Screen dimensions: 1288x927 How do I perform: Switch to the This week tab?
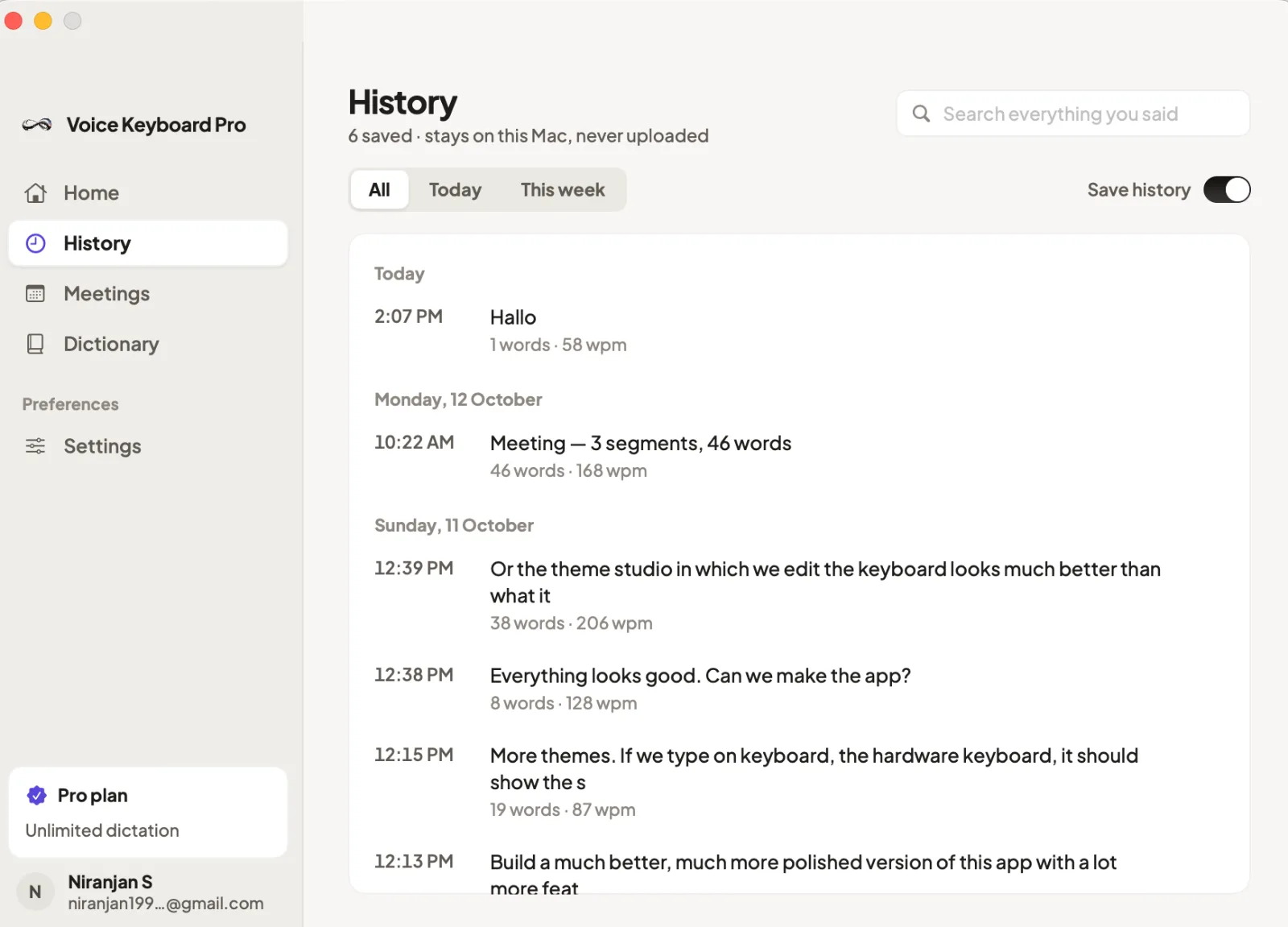(x=563, y=190)
